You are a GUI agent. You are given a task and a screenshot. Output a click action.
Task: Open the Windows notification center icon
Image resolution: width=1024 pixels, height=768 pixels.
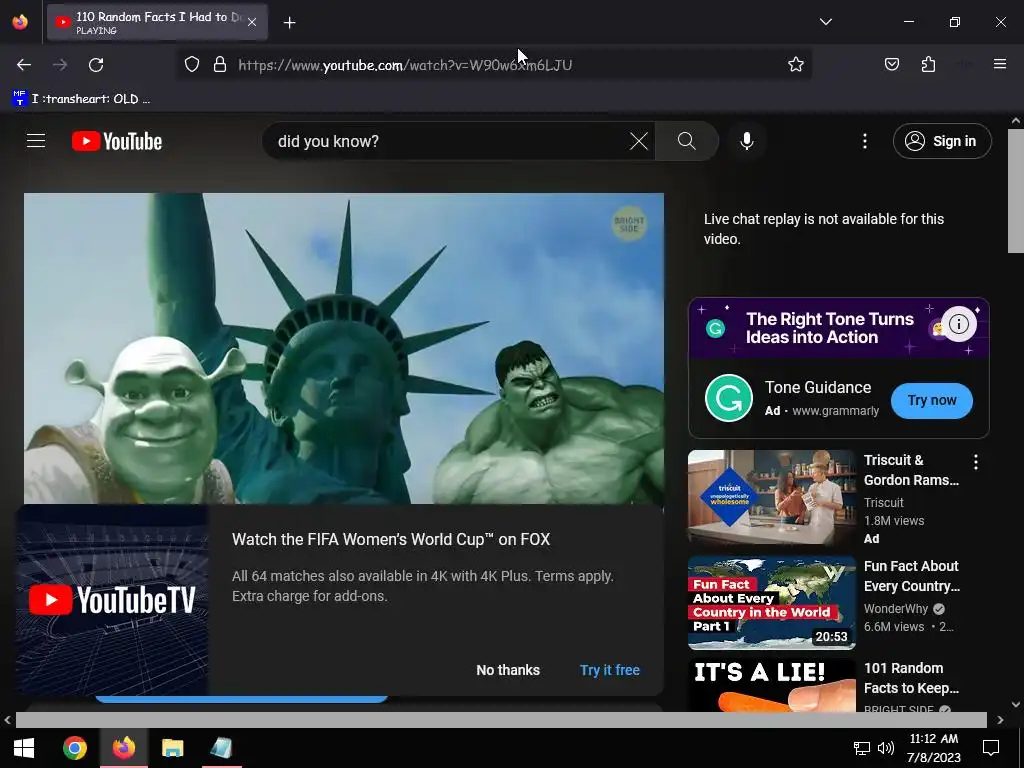(x=991, y=748)
